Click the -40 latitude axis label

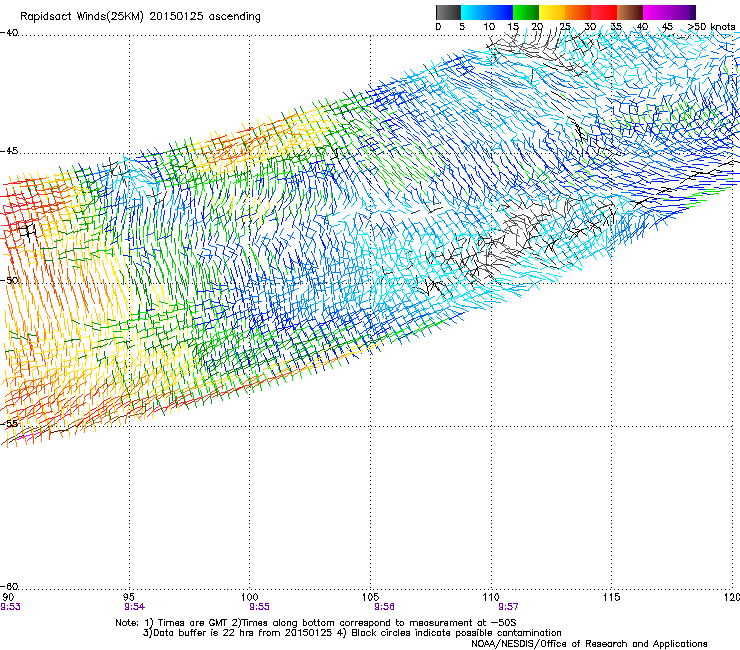9,33
